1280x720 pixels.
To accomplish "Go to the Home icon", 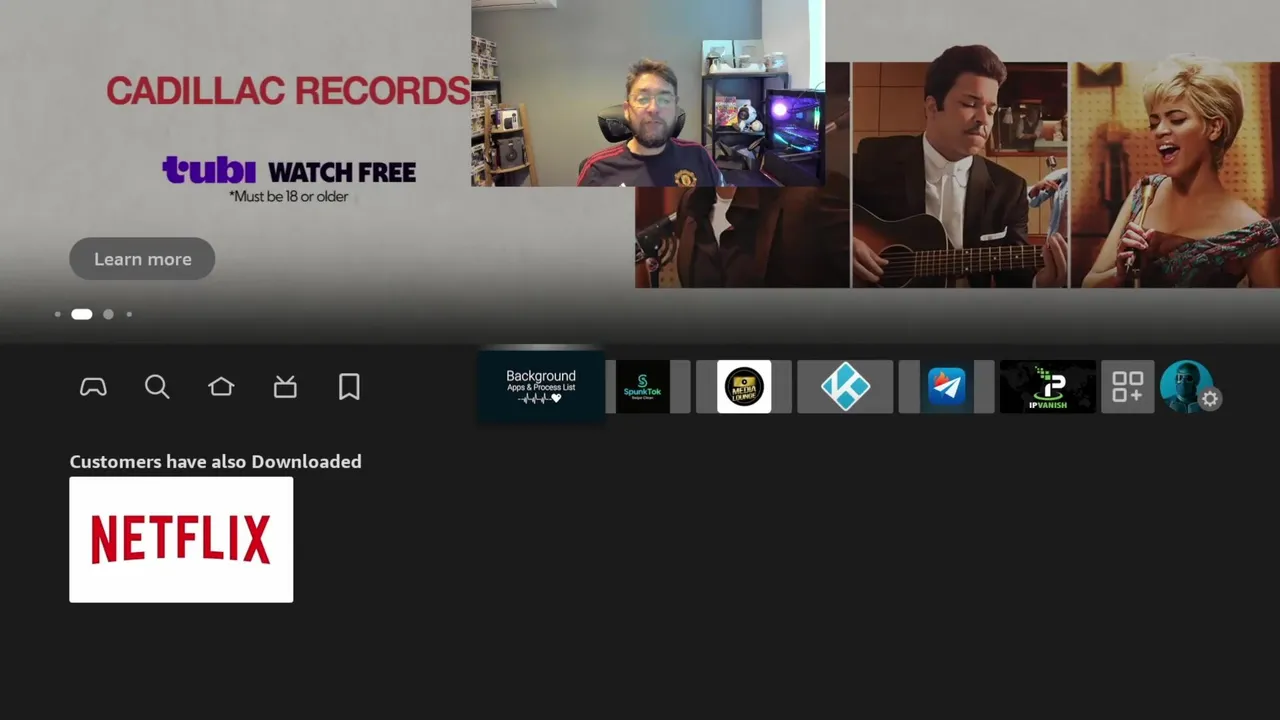I will [x=221, y=387].
